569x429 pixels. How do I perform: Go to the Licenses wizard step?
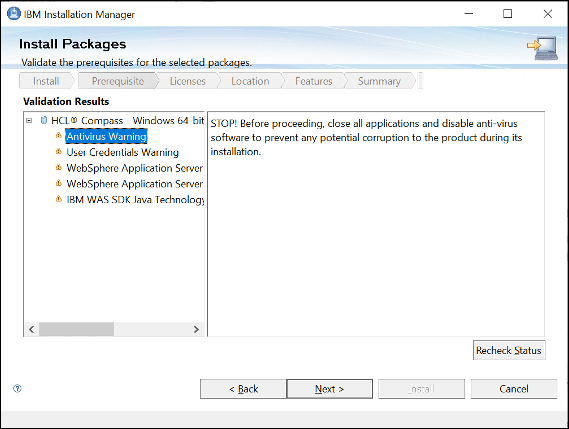coord(188,81)
